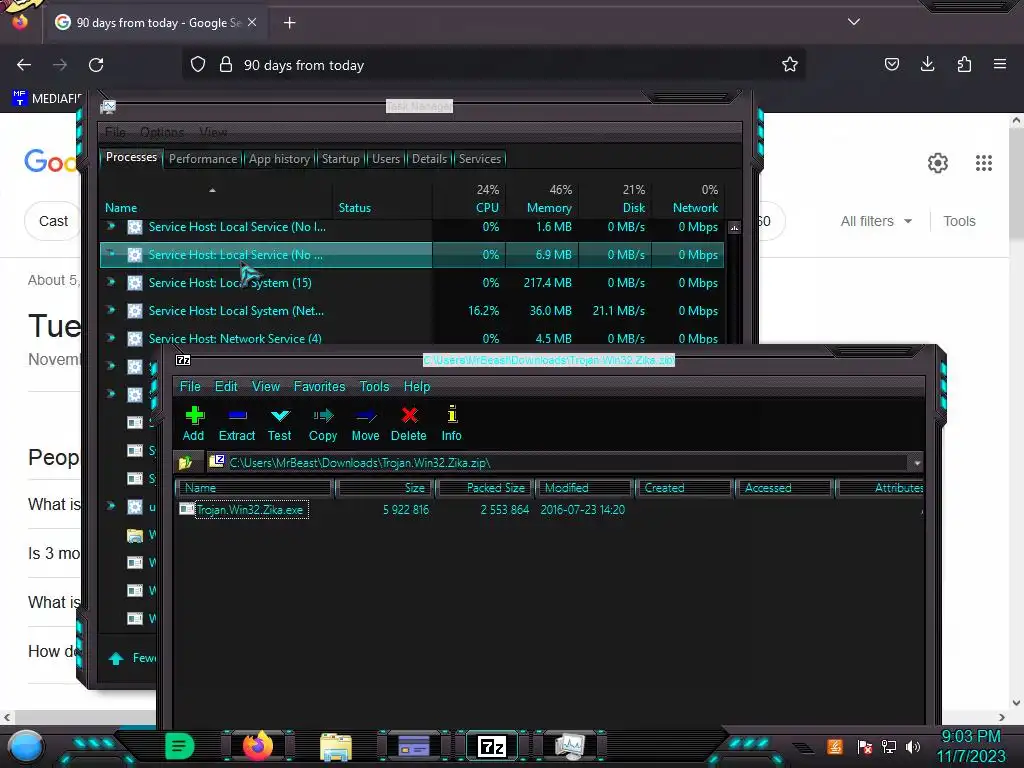Click the Task Manager scrollbar up arrow
The width and height of the screenshot is (1024, 768).
735,228
